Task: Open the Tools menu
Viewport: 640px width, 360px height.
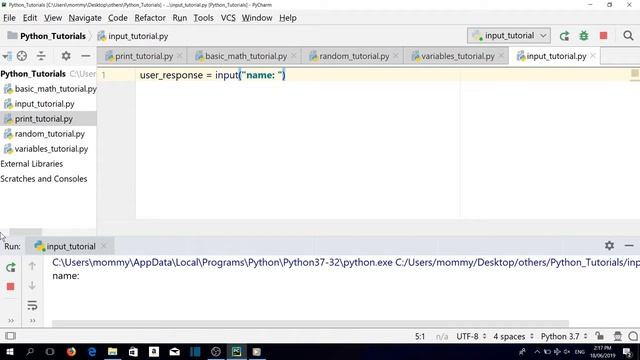Action: pos(203,18)
